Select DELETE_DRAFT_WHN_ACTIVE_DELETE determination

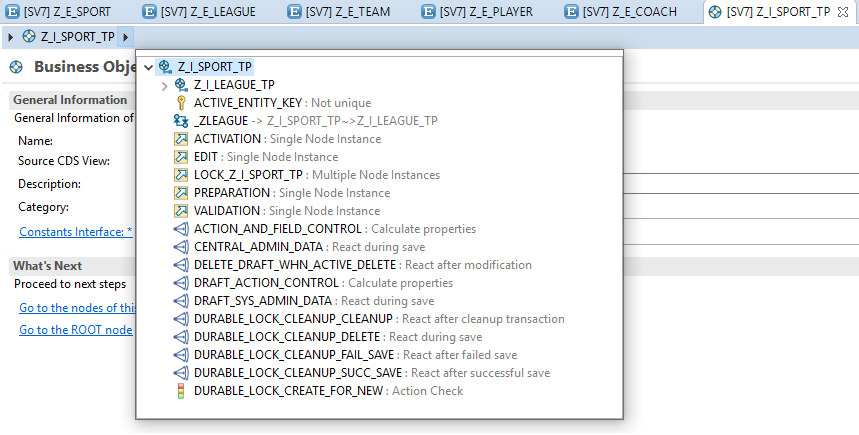point(363,265)
